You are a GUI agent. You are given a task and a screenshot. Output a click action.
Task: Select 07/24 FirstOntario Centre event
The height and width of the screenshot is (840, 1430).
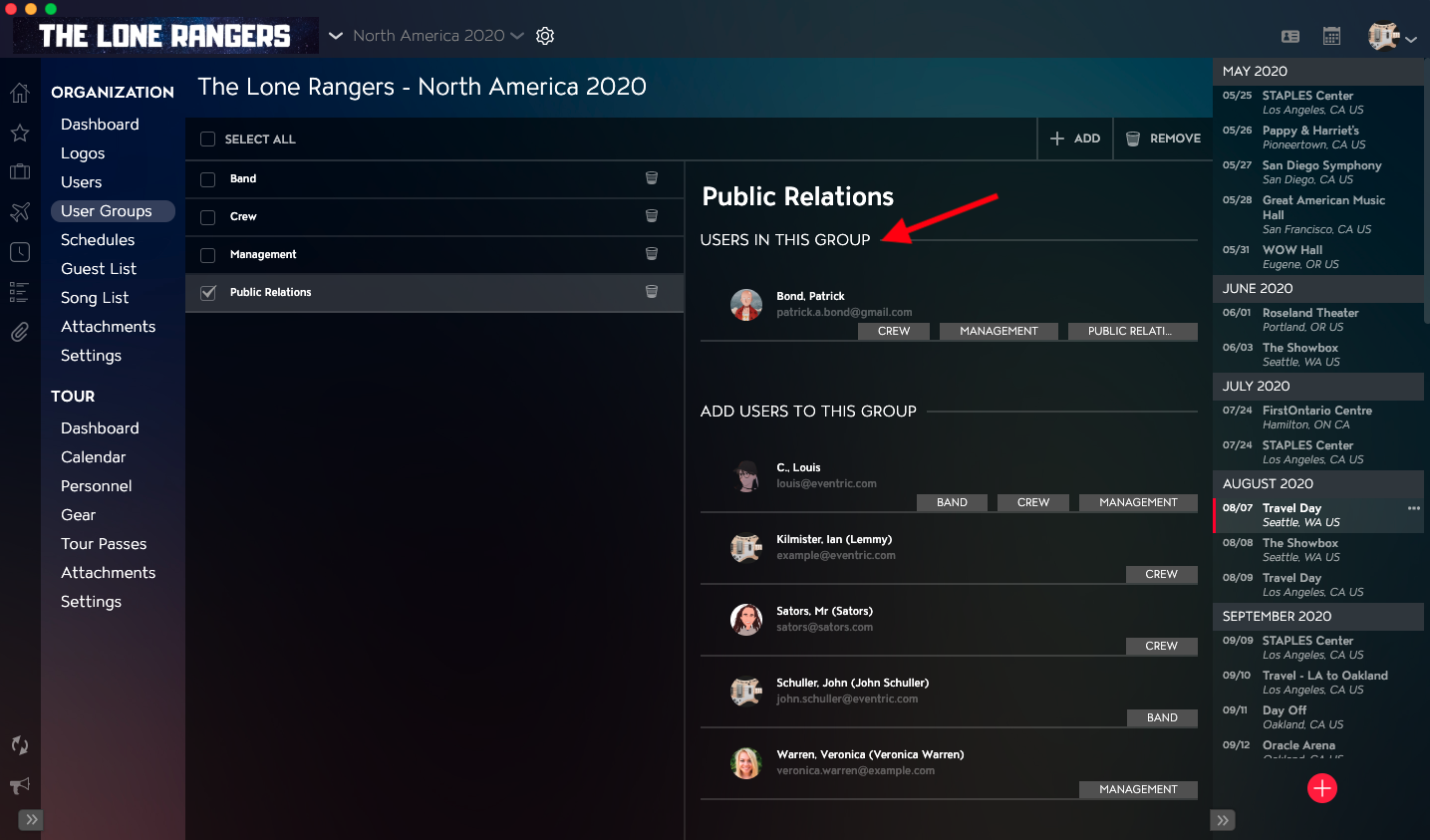(1317, 418)
